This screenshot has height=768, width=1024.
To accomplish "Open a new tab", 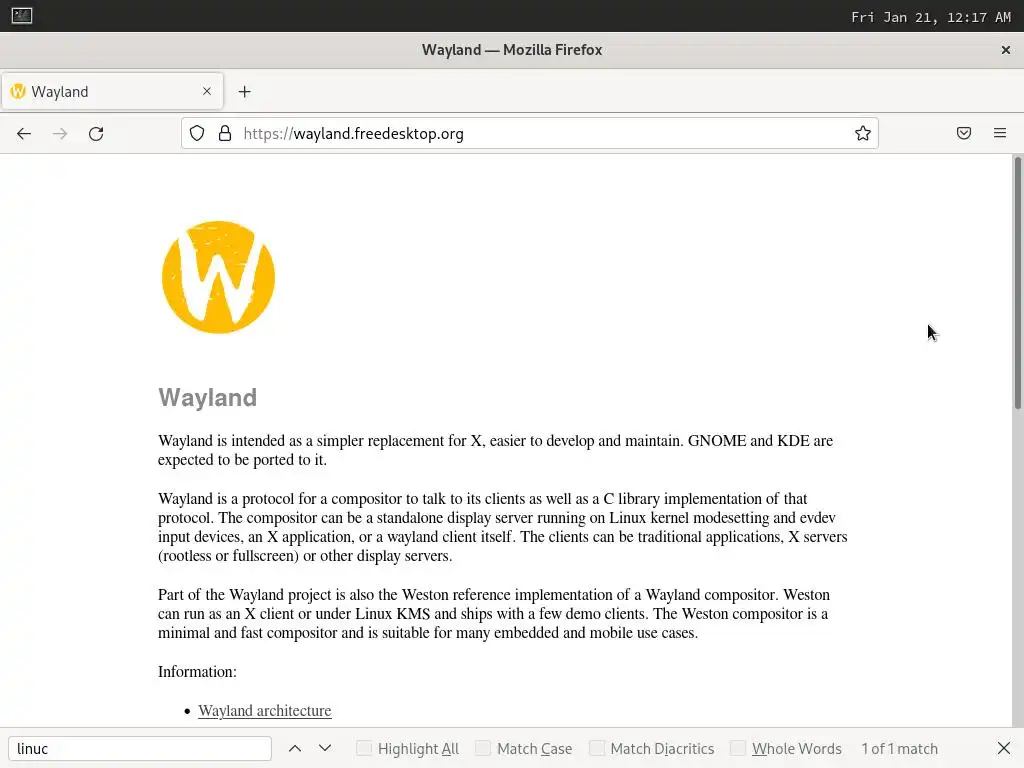I will [244, 91].
